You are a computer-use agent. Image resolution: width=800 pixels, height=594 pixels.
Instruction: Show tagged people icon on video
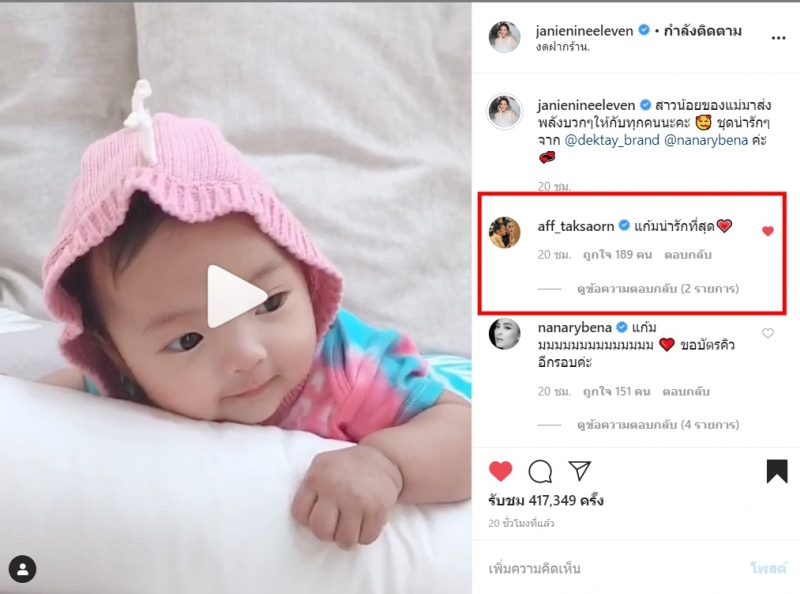pos(22,569)
